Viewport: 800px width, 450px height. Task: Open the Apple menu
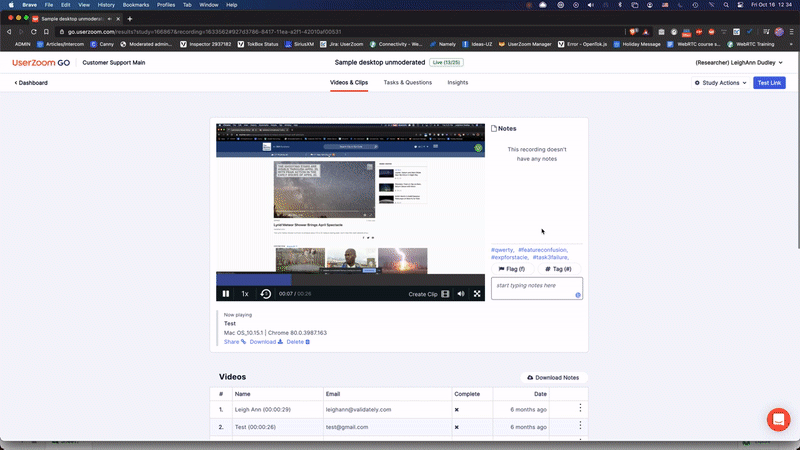click(11, 5)
